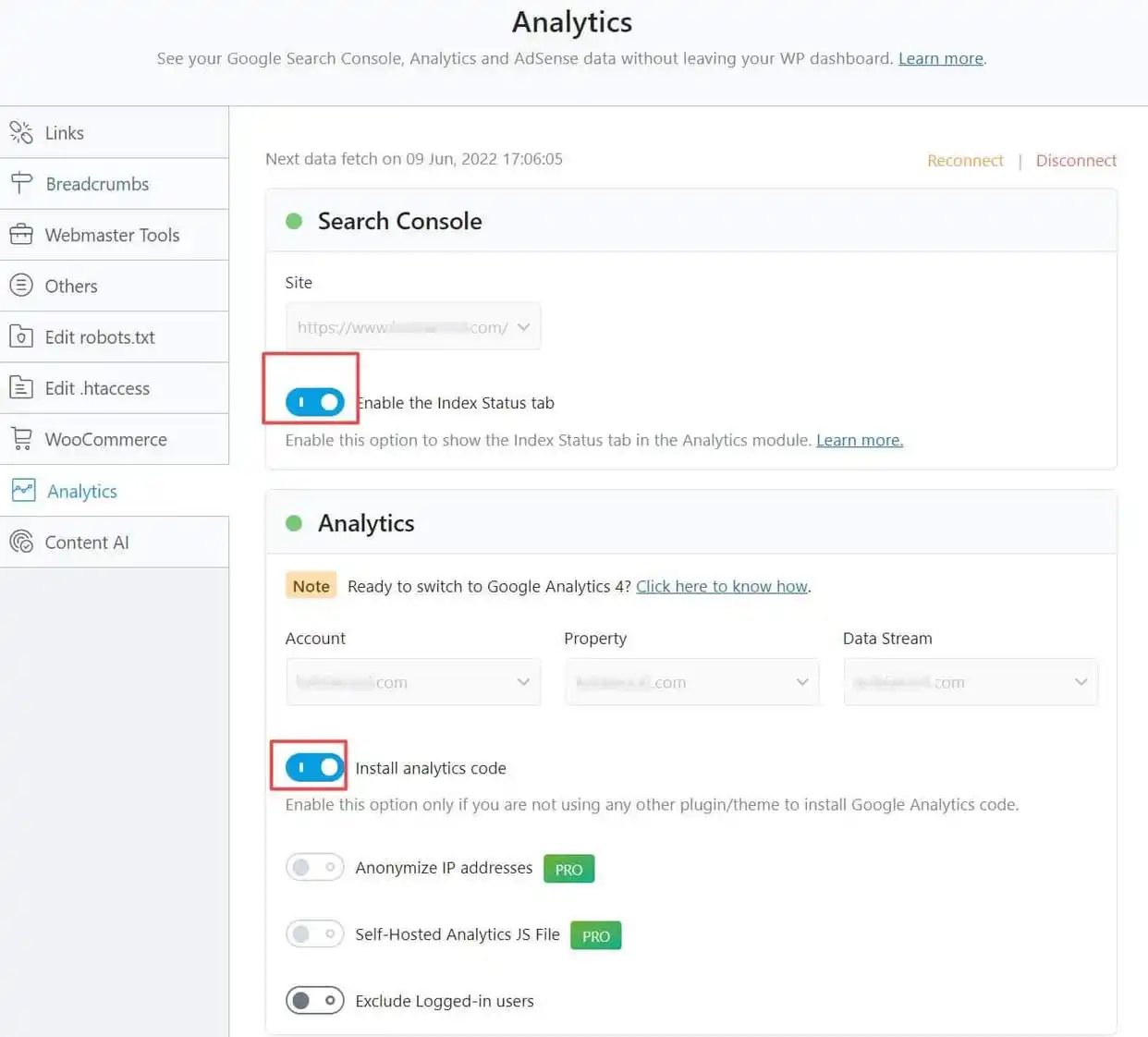Disable the Install analytics code switch
This screenshot has width=1148, height=1037.
314,767
